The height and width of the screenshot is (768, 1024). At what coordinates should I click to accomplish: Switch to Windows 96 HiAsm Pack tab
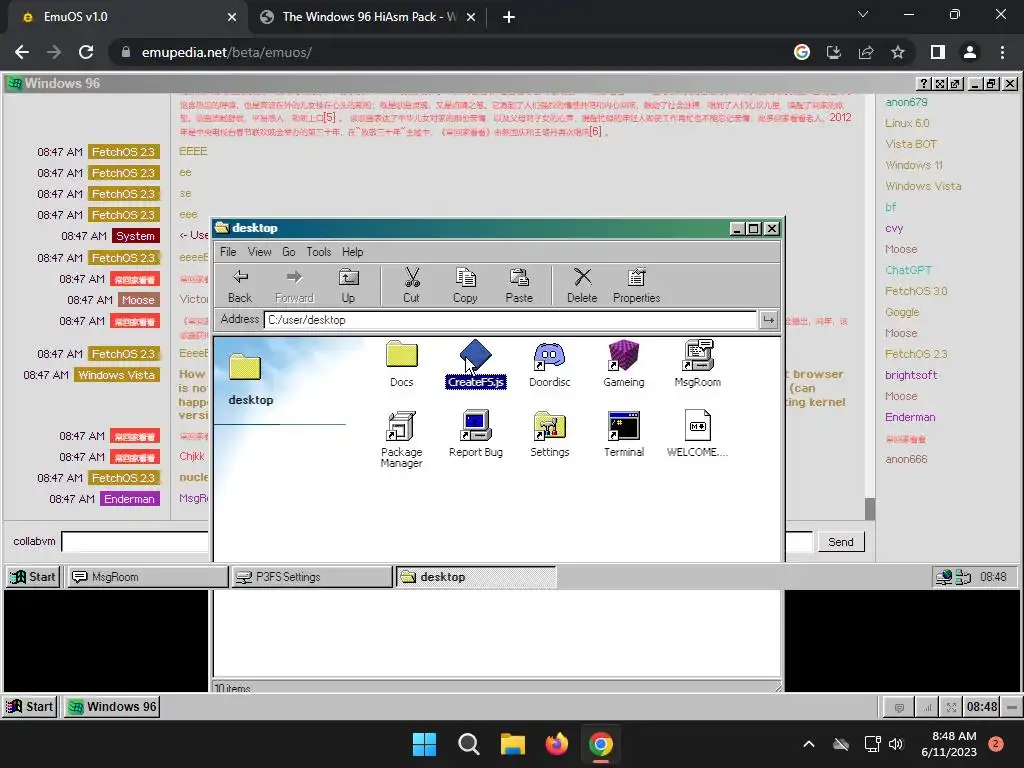click(368, 17)
